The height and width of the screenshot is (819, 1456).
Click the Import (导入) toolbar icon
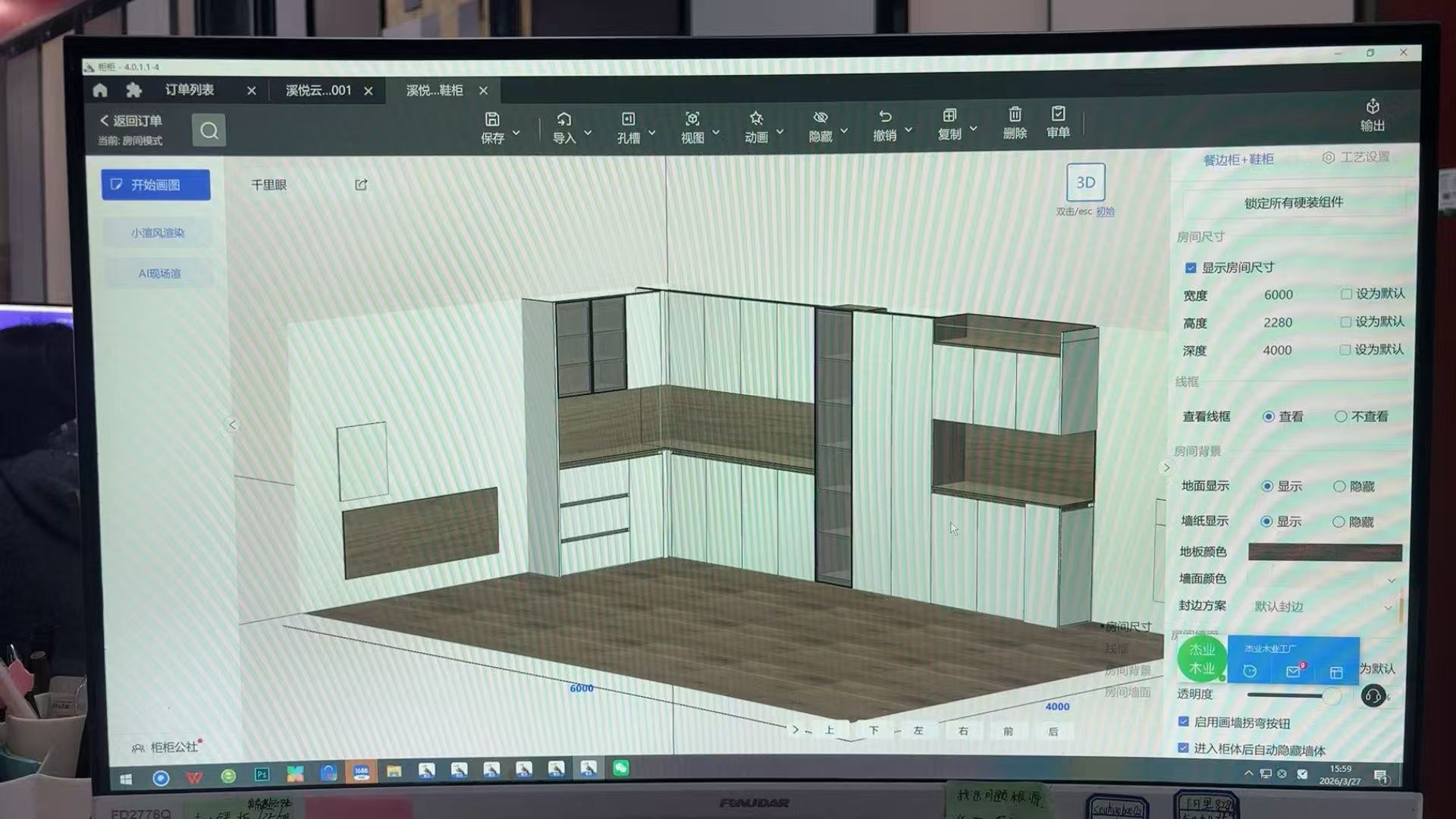pos(563,120)
